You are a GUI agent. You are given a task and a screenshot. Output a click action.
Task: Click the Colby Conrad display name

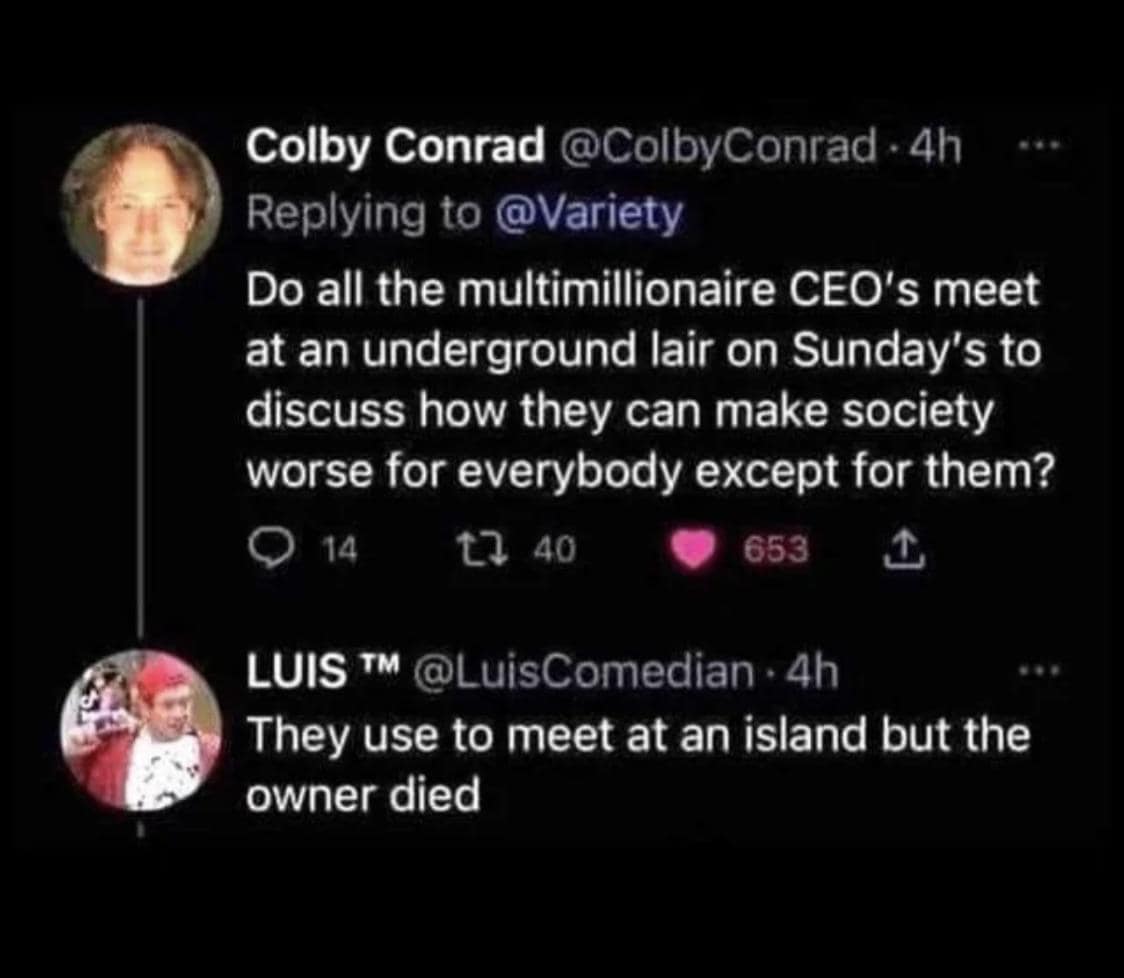point(393,148)
